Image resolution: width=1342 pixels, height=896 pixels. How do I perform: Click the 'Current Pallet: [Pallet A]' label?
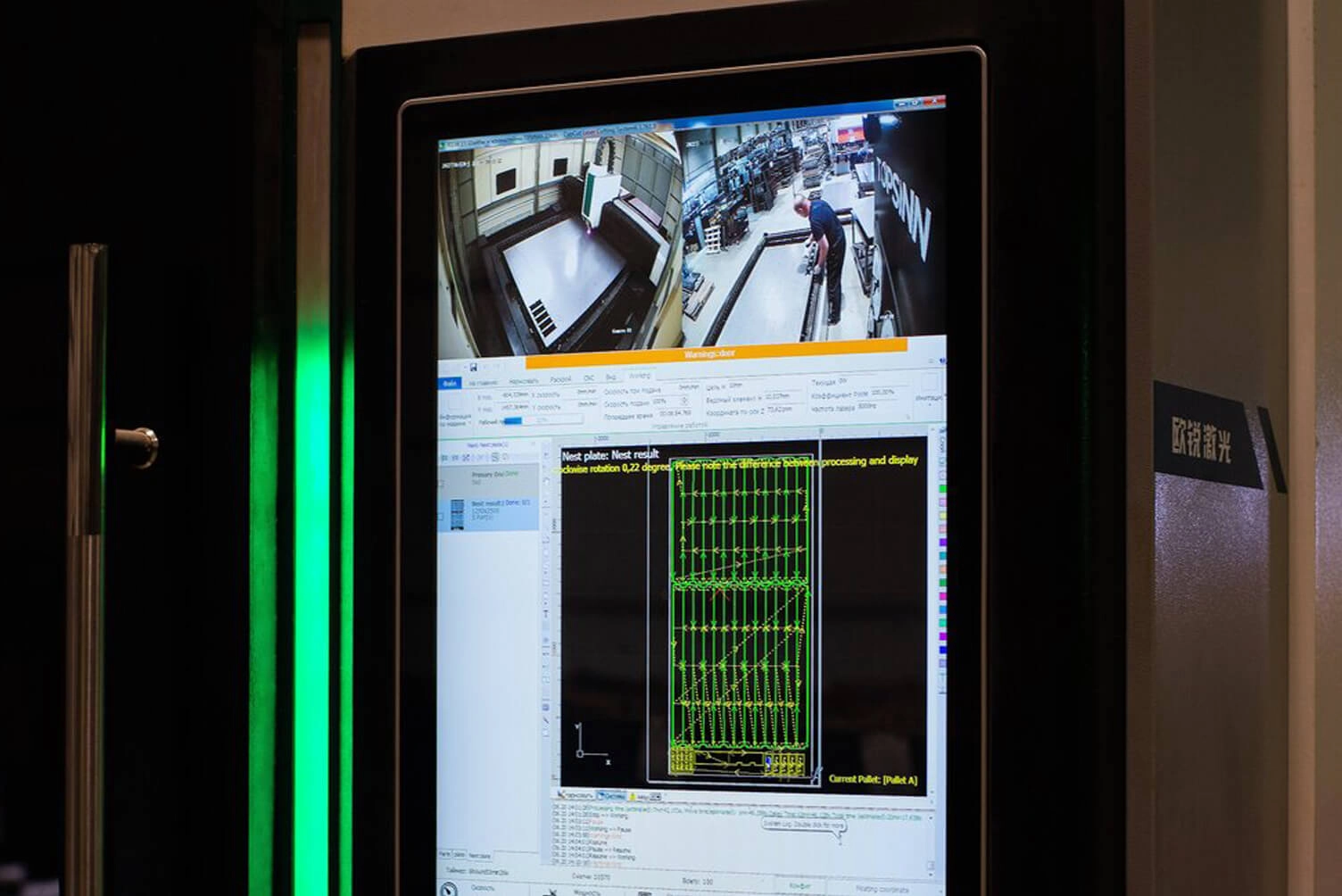873,779
